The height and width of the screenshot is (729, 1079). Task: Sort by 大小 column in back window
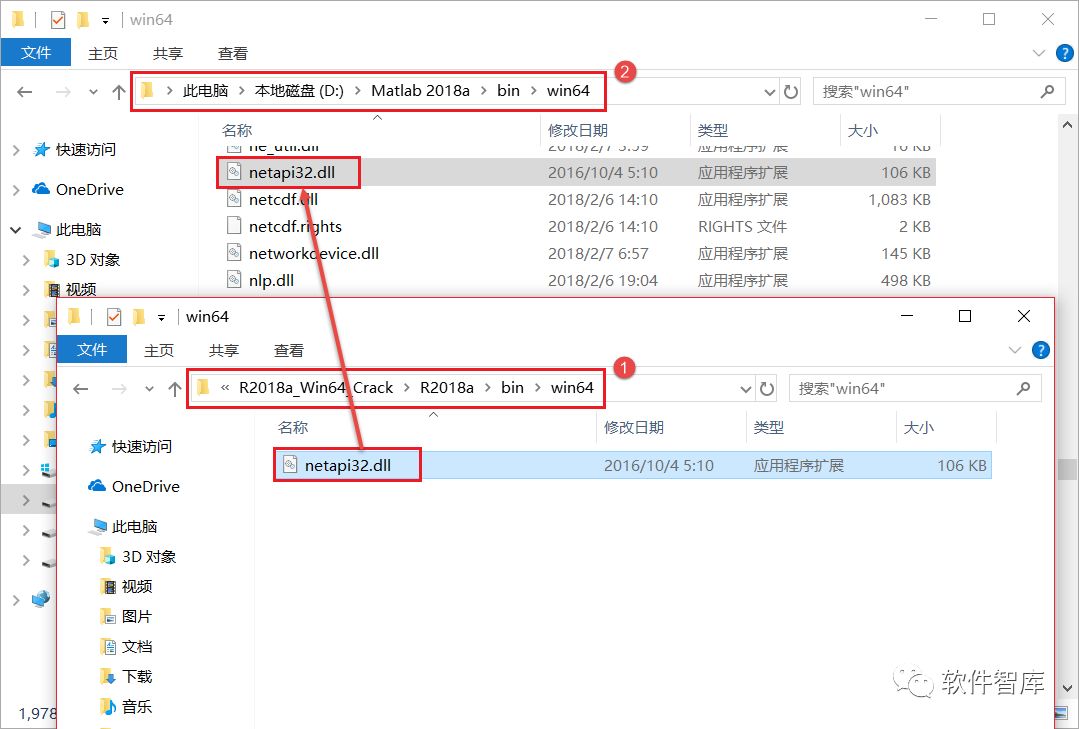pos(862,130)
